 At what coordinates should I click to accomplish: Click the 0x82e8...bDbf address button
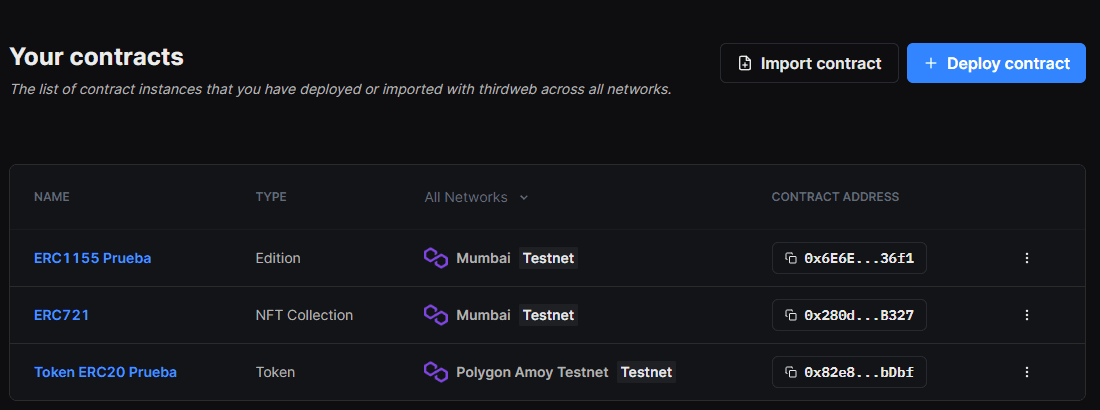(849, 372)
